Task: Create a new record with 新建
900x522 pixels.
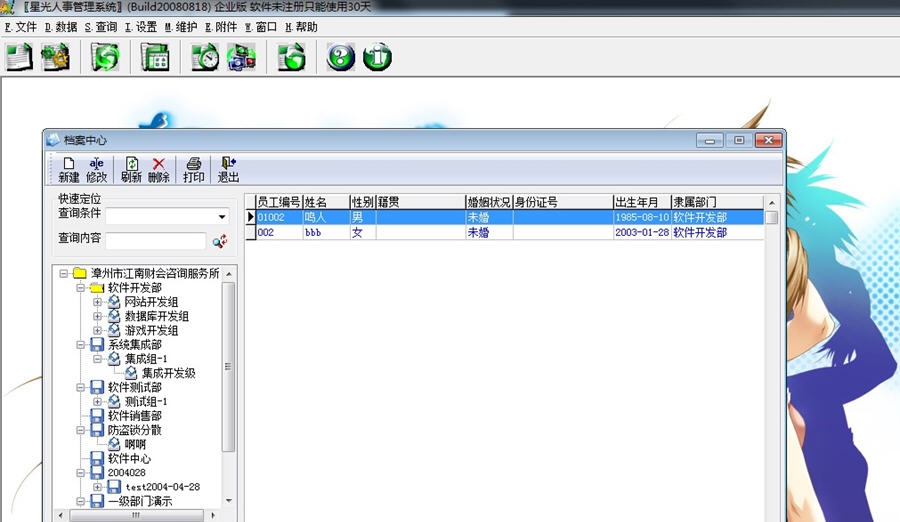Action: click(69, 170)
